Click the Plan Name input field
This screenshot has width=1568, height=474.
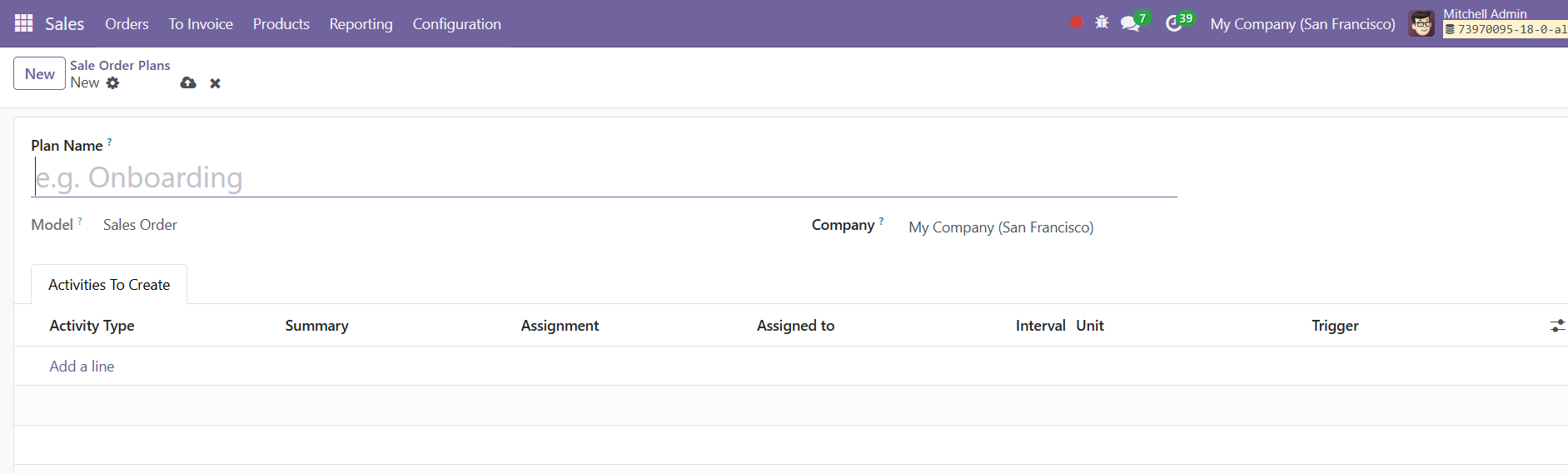pyautogui.click(x=605, y=177)
